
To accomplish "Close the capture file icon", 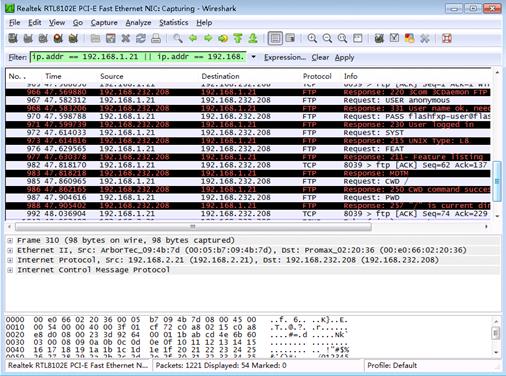I will 126,38.
